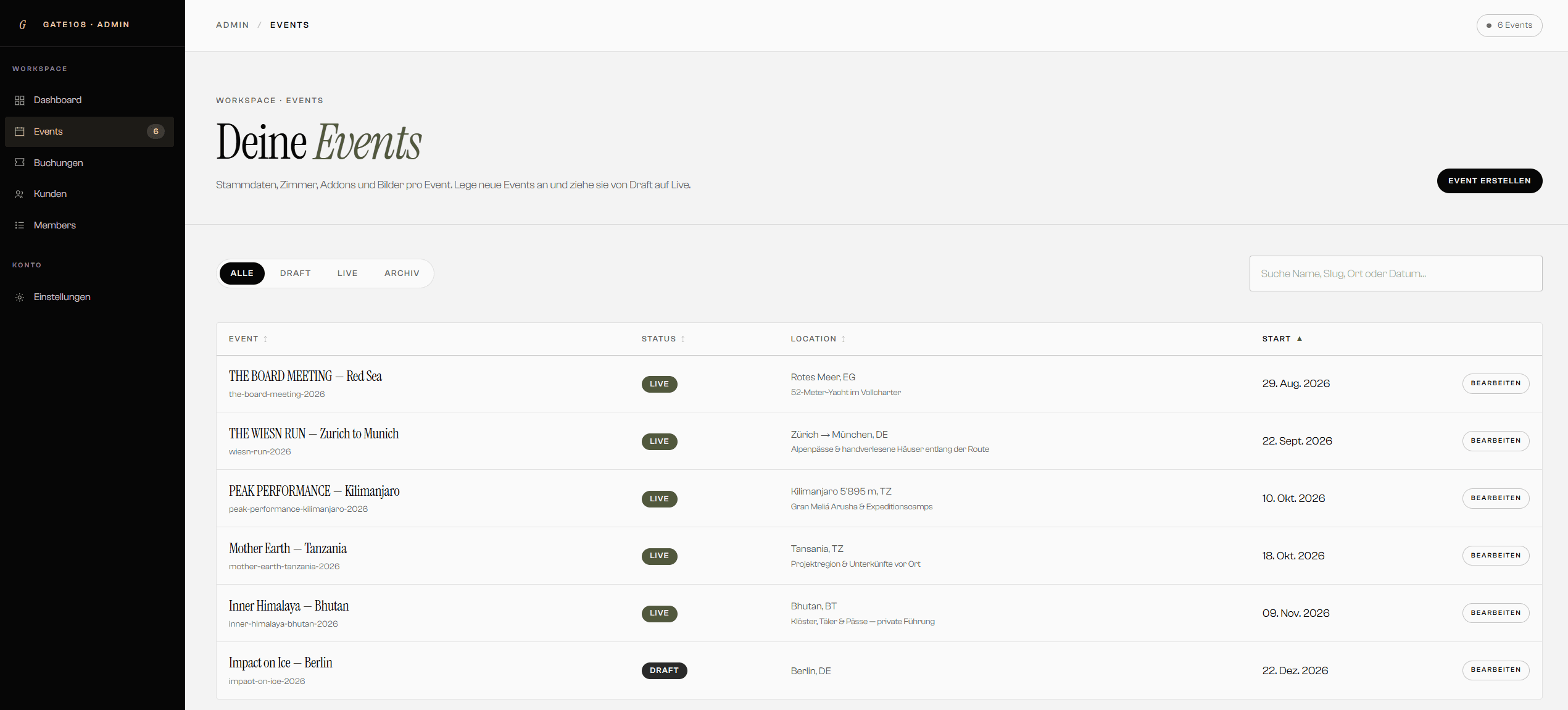Click Live badge of Board Meeting row
1568x710 pixels.
point(660,384)
